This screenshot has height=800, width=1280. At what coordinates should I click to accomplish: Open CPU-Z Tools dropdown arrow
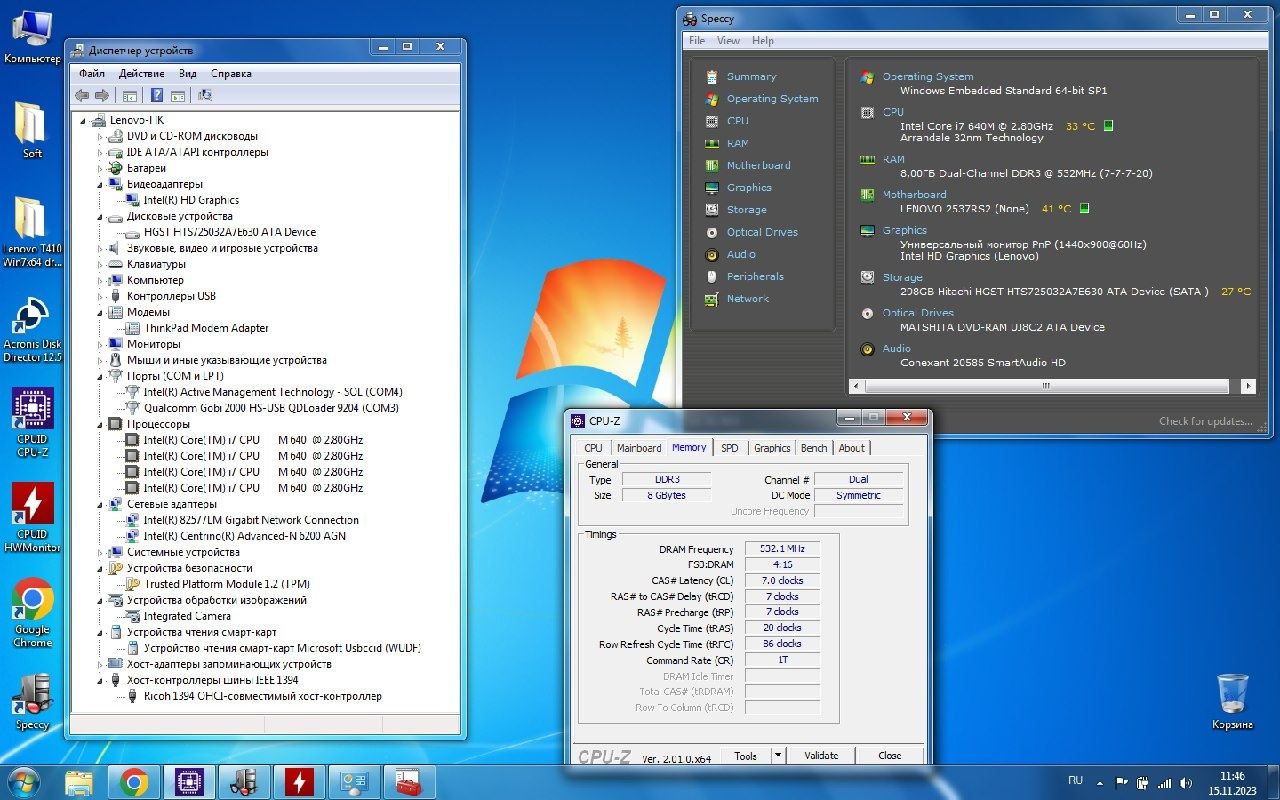point(778,756)
